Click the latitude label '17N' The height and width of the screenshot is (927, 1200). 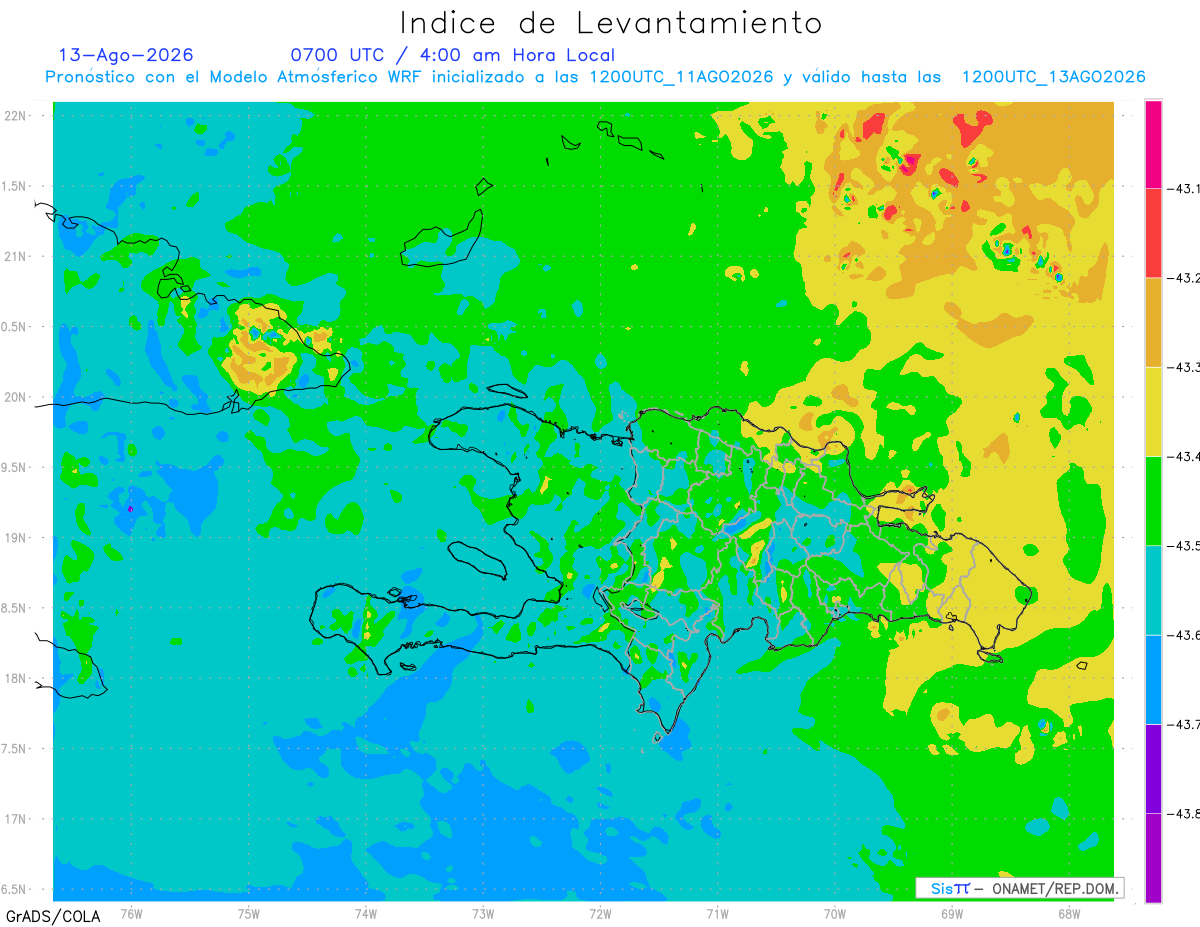[17, 819]
